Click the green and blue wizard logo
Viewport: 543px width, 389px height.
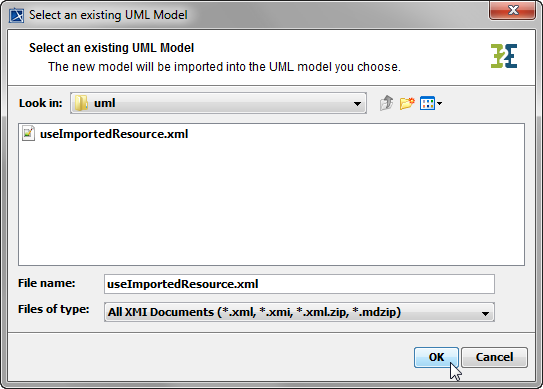pyautogui.click(x=504, y=56)
